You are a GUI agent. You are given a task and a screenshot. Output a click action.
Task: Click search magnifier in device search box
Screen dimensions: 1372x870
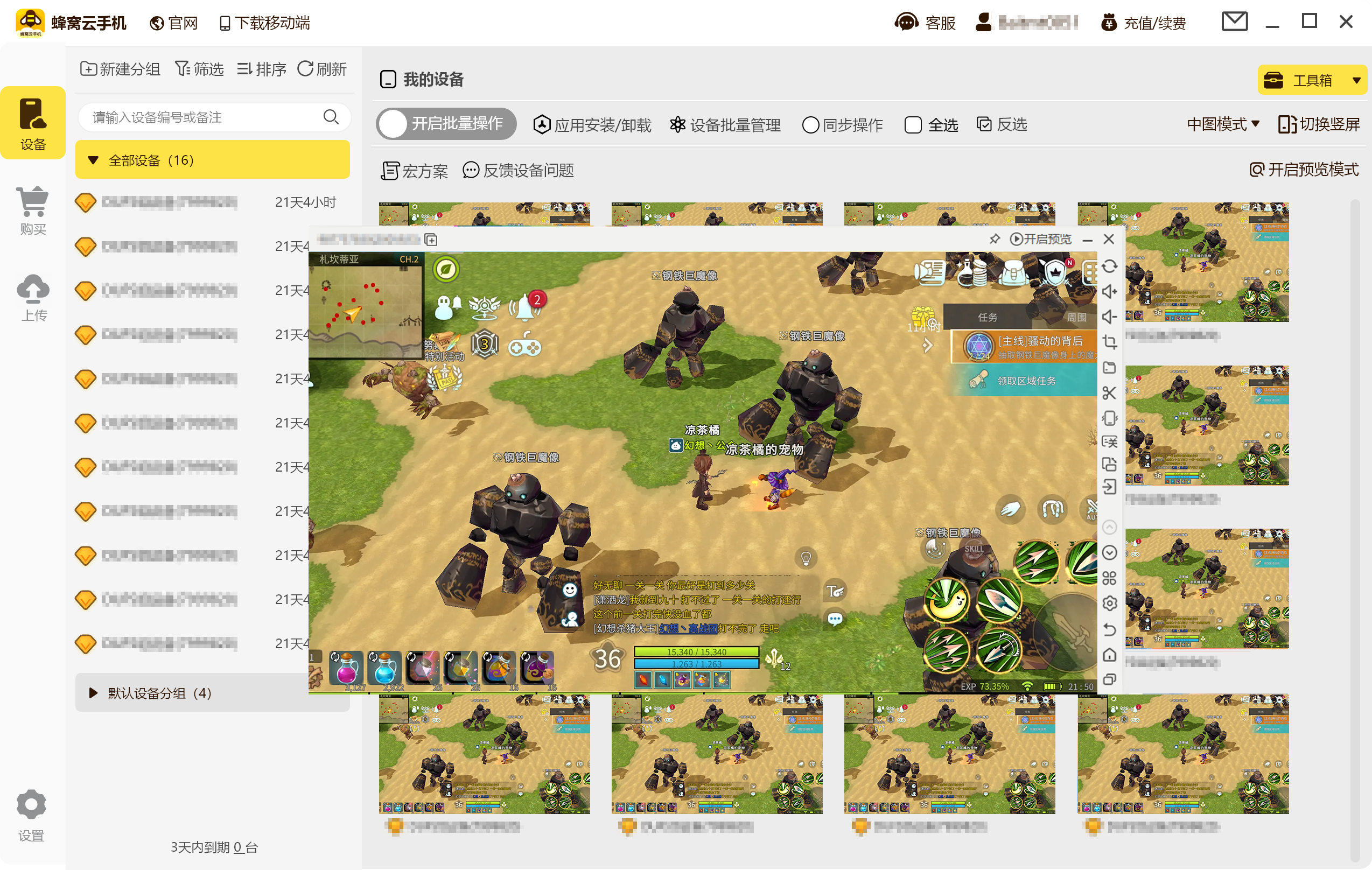click(331, 117)
